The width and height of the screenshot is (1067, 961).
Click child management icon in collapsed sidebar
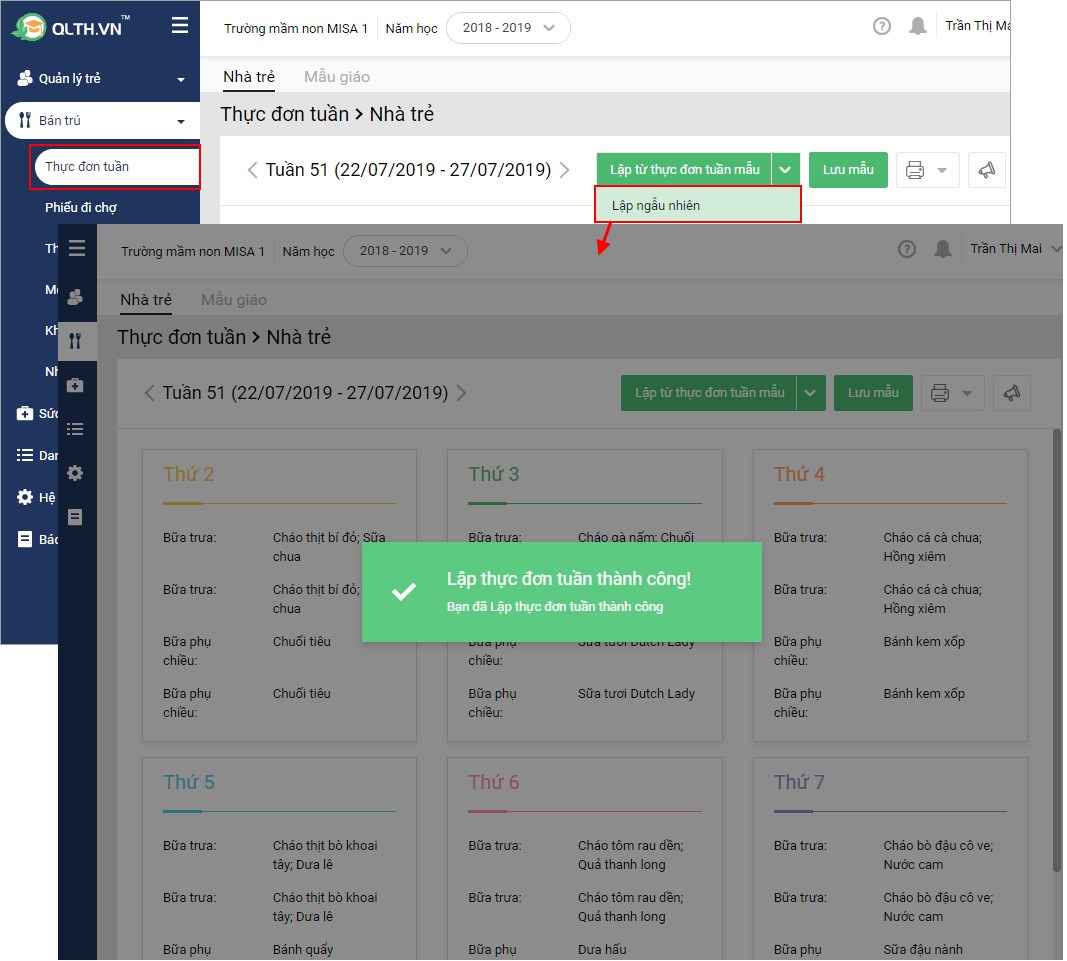click(x=76, y=297)
